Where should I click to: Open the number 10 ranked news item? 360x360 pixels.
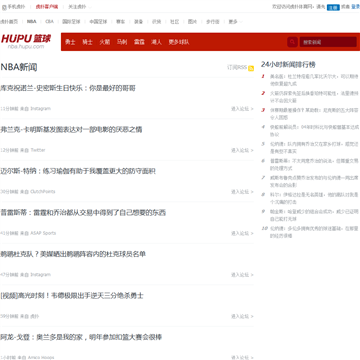point(314,232)
